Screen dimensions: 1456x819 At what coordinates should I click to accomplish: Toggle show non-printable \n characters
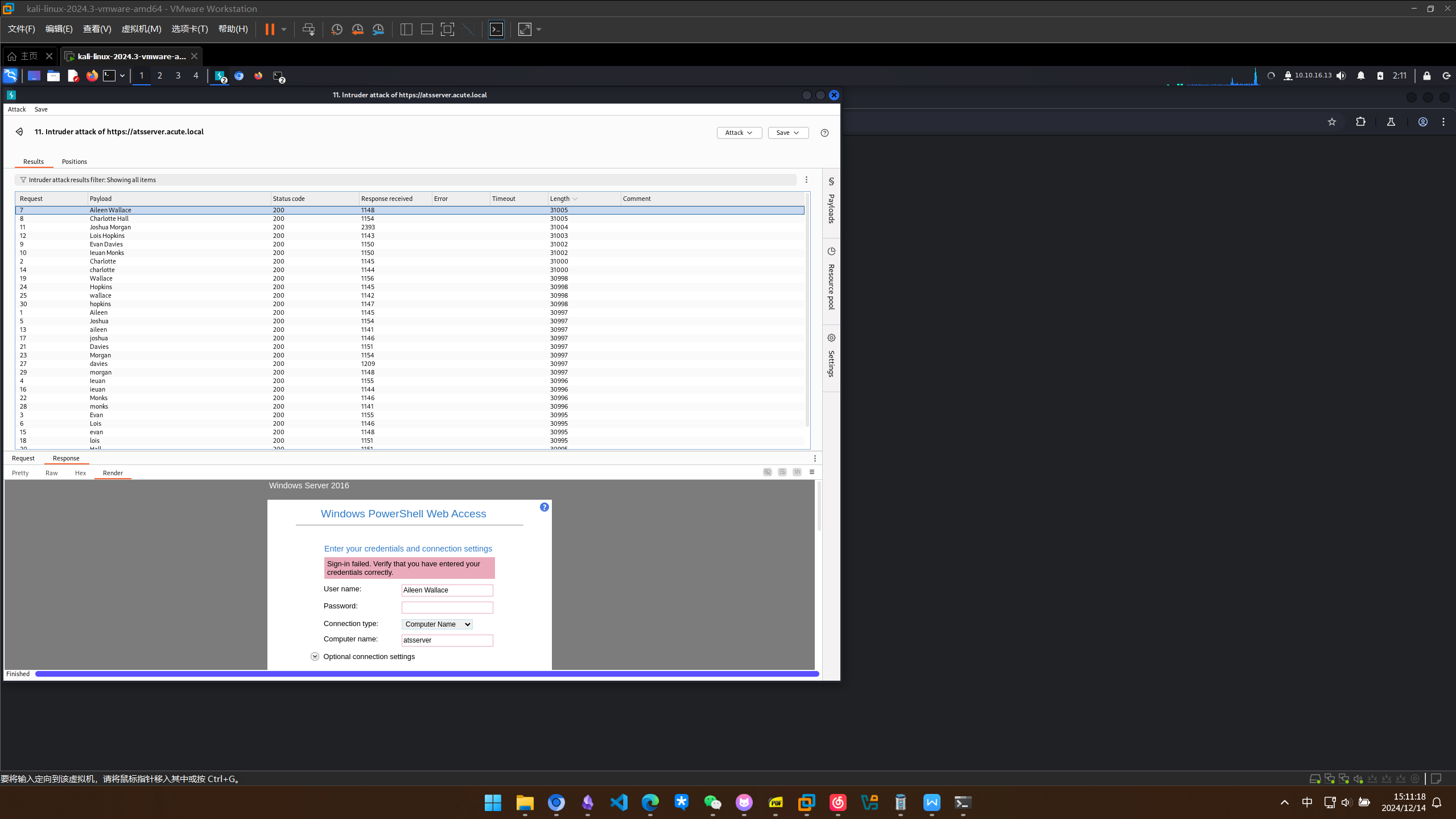797,472
